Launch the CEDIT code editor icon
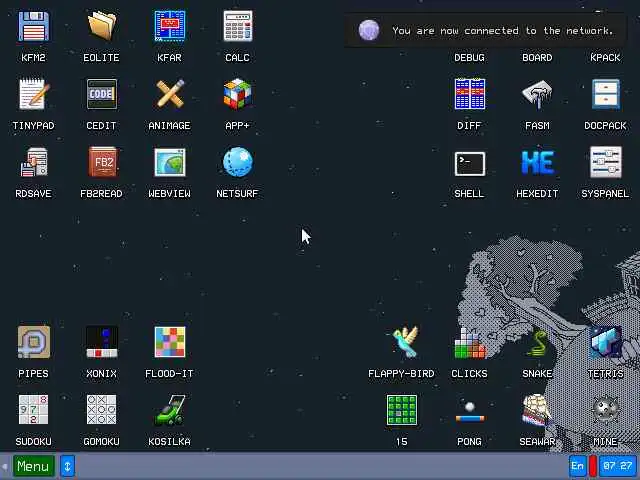This screenshot has width=640, height=480. (x=101, y=94)
